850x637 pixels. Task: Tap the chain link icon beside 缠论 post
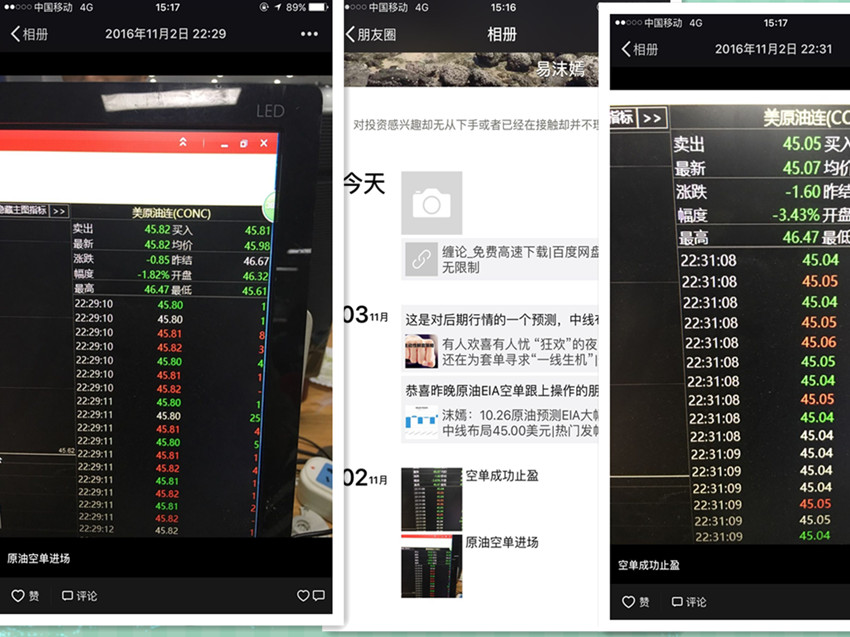pyautogui.click(x=421, y=259)
